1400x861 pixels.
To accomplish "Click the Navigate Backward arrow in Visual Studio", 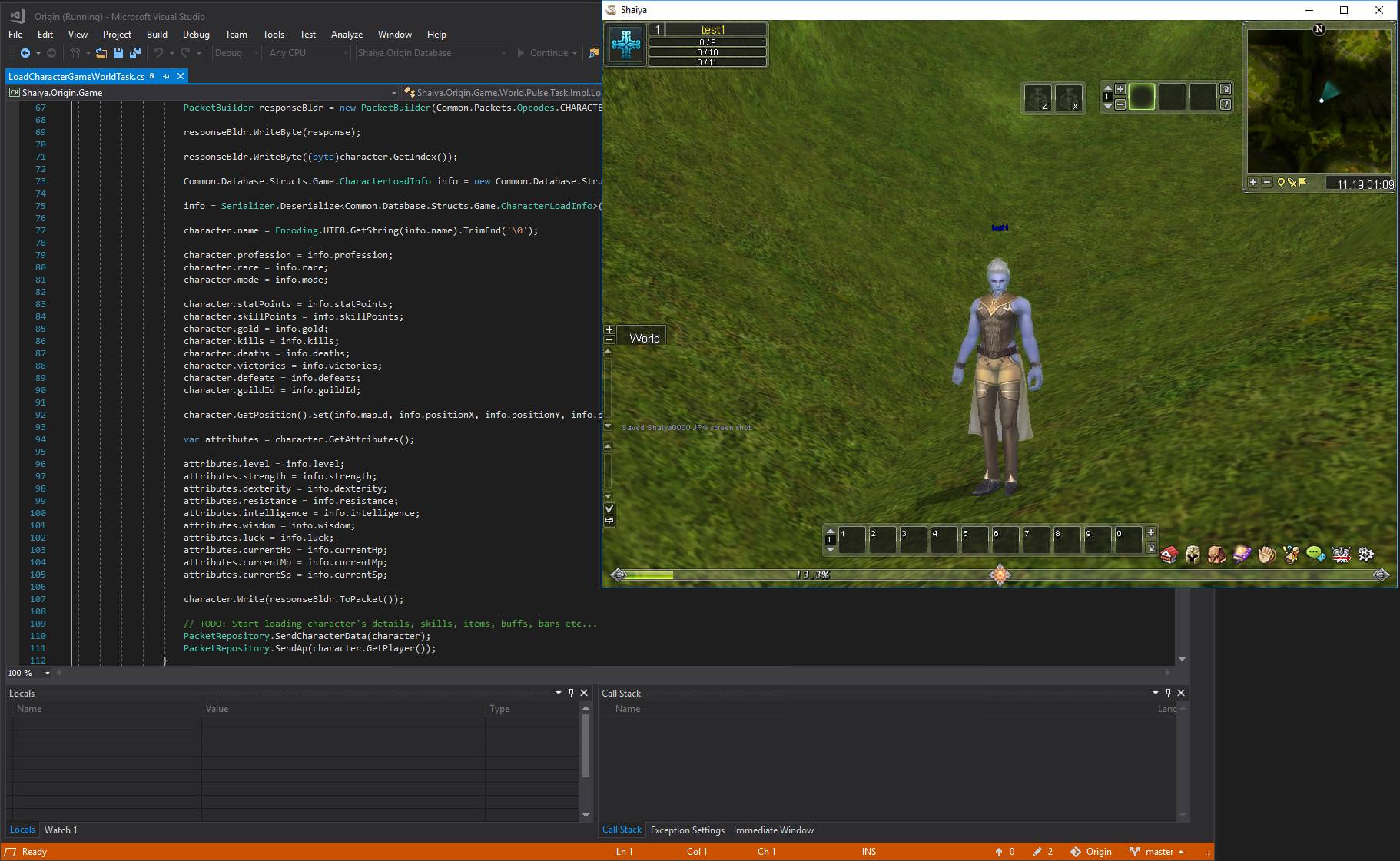I will 25,53.
